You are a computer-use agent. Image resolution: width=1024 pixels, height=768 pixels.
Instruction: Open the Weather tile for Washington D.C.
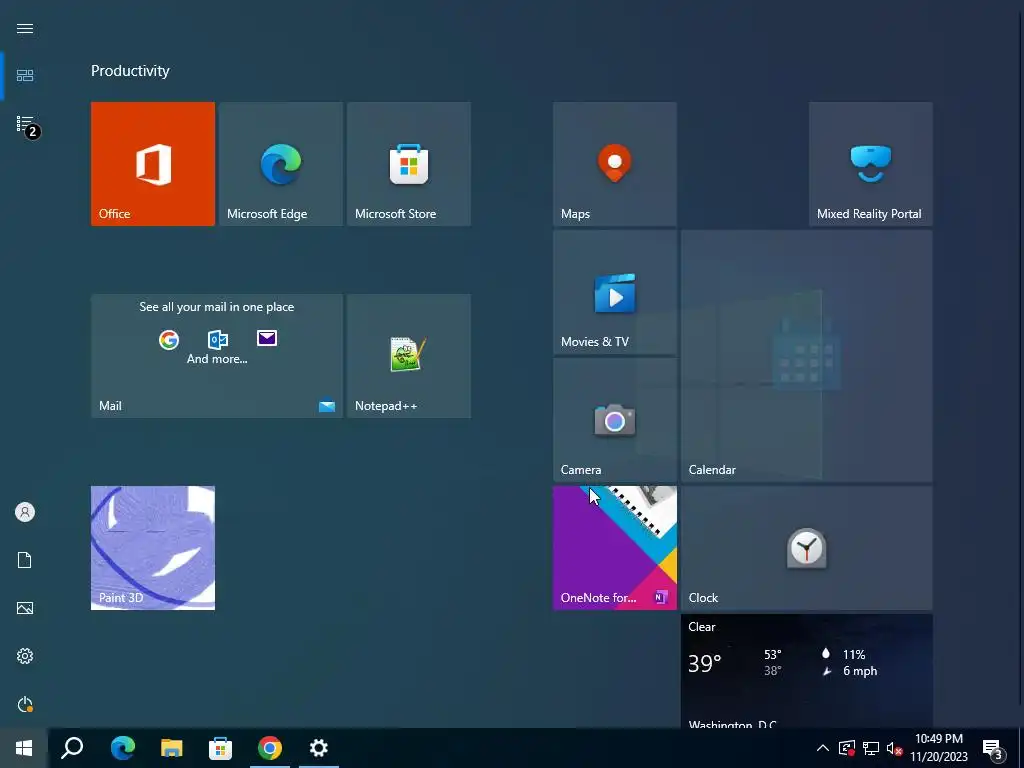(x=807, y=671)
